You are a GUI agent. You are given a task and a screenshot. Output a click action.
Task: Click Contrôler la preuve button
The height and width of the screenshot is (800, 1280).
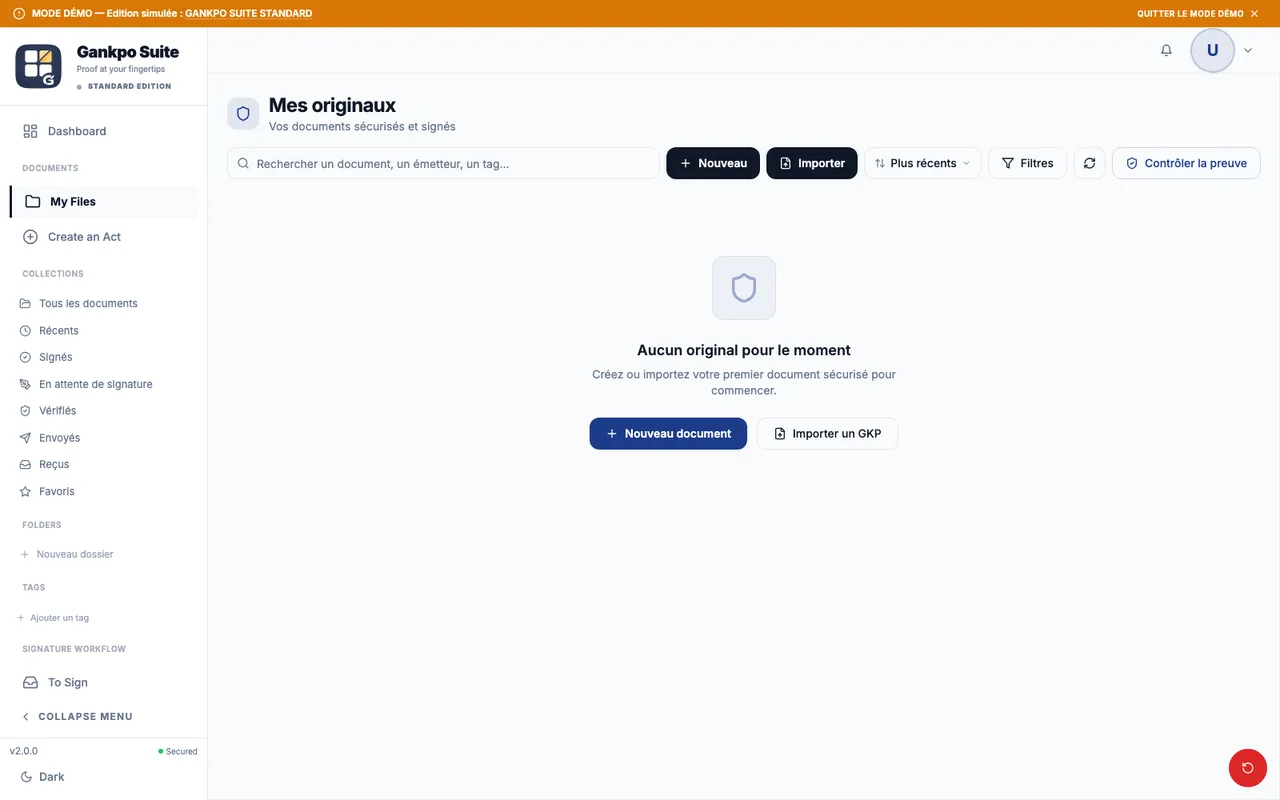click(1186, 163)
